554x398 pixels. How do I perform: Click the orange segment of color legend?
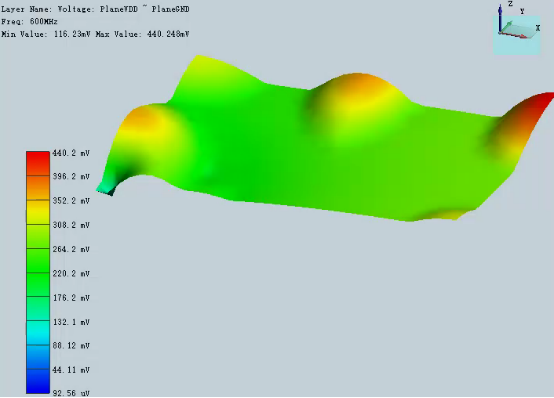[x=38, y=188]
